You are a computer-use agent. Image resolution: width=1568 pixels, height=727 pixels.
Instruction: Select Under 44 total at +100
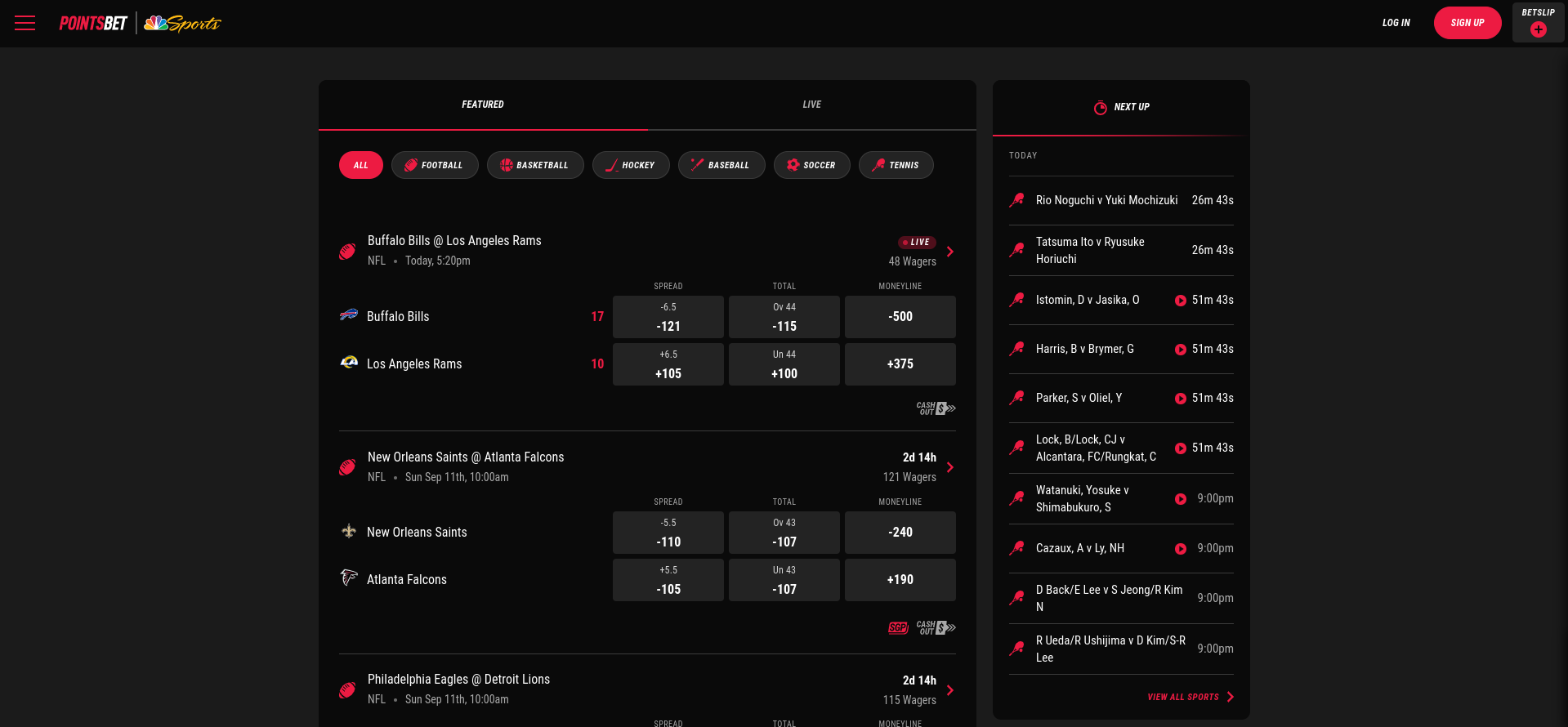(x=784, y=364)
